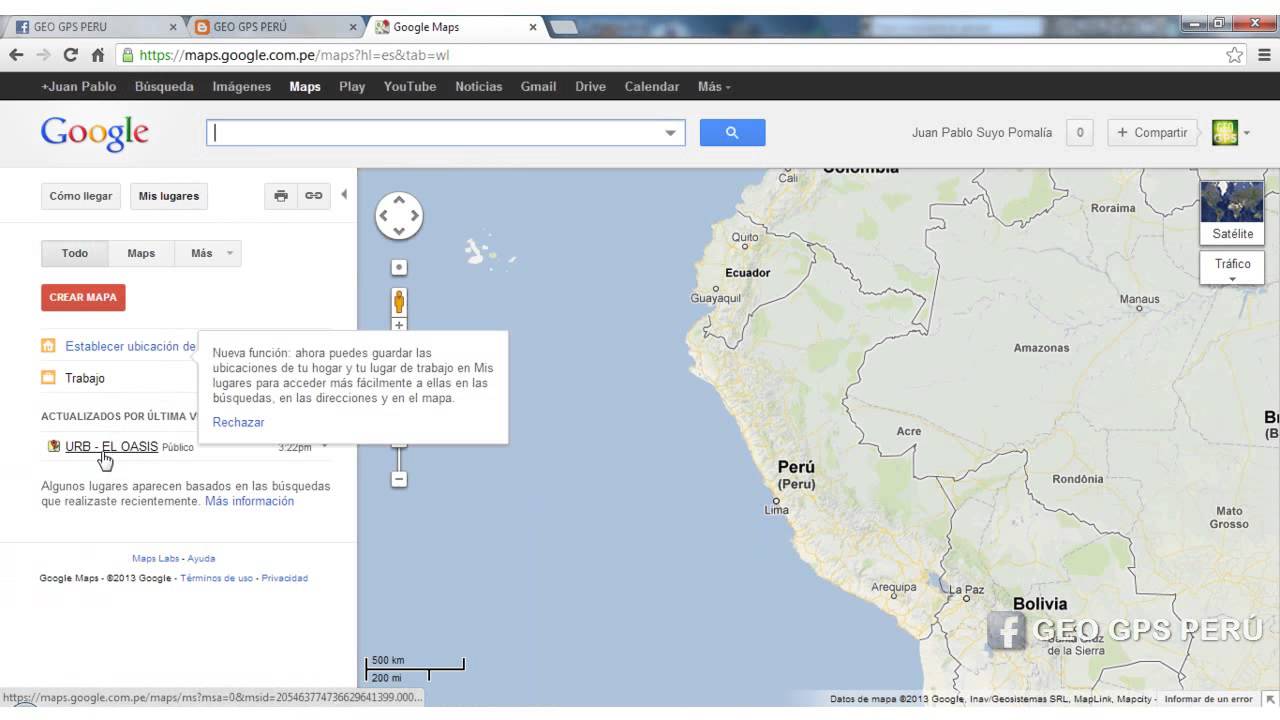
Task: Zoom out with the minus button
Action: pos(399,479)
